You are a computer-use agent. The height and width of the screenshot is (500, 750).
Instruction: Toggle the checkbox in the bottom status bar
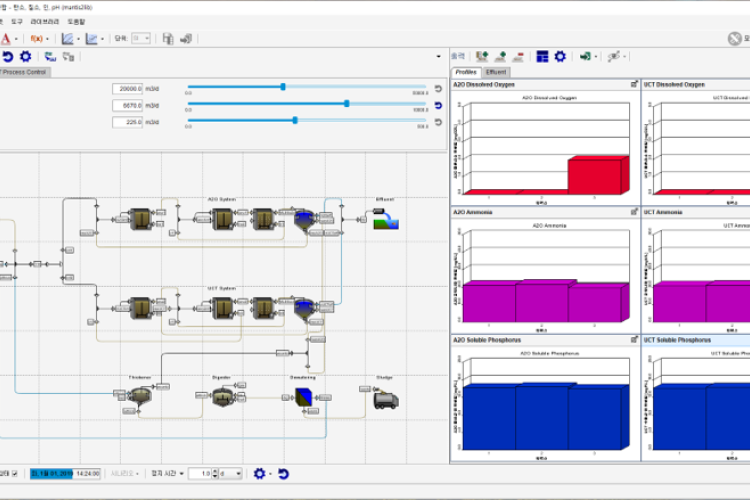[15, 473]
